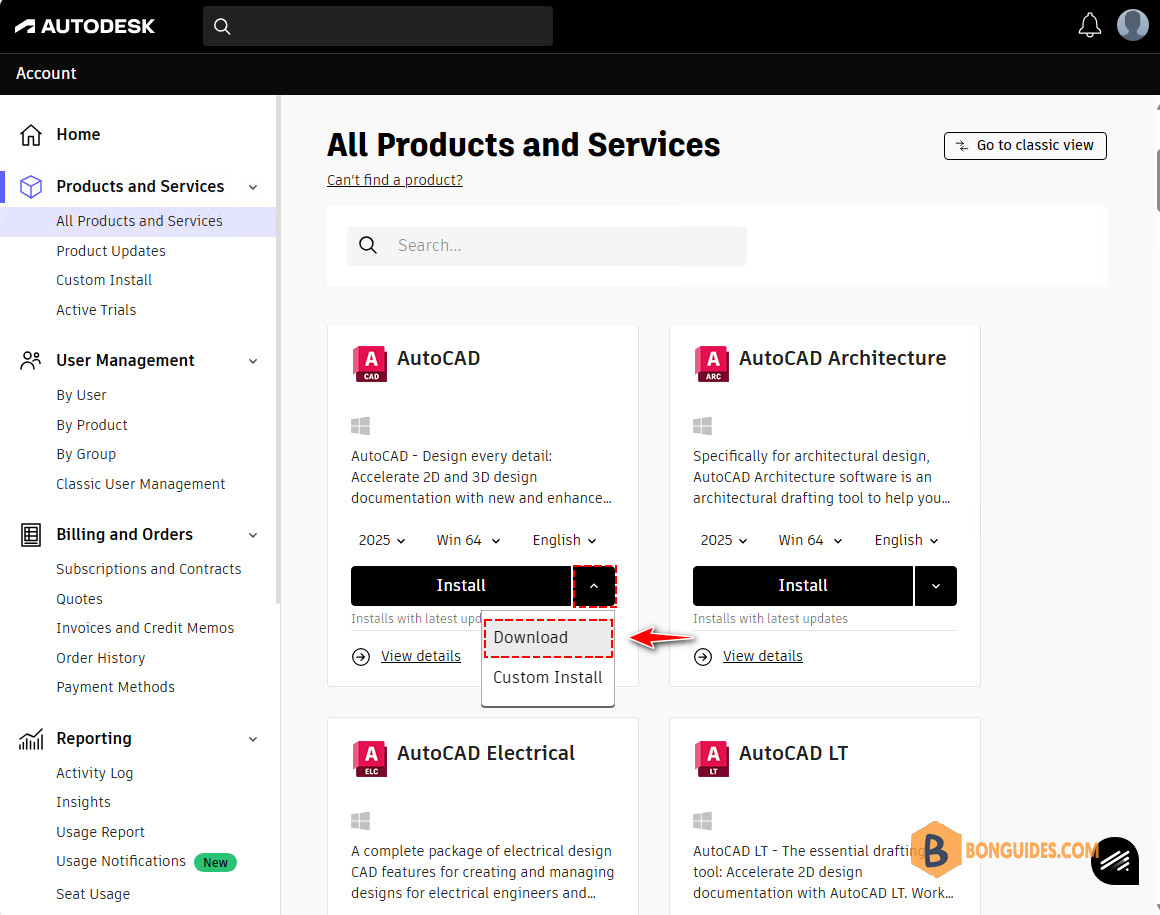The height and width of the screenshot is (915, 1160).
Task: Click arrow icon beside AutoCAD Architecture View details
Action: (x=703, y=656)
